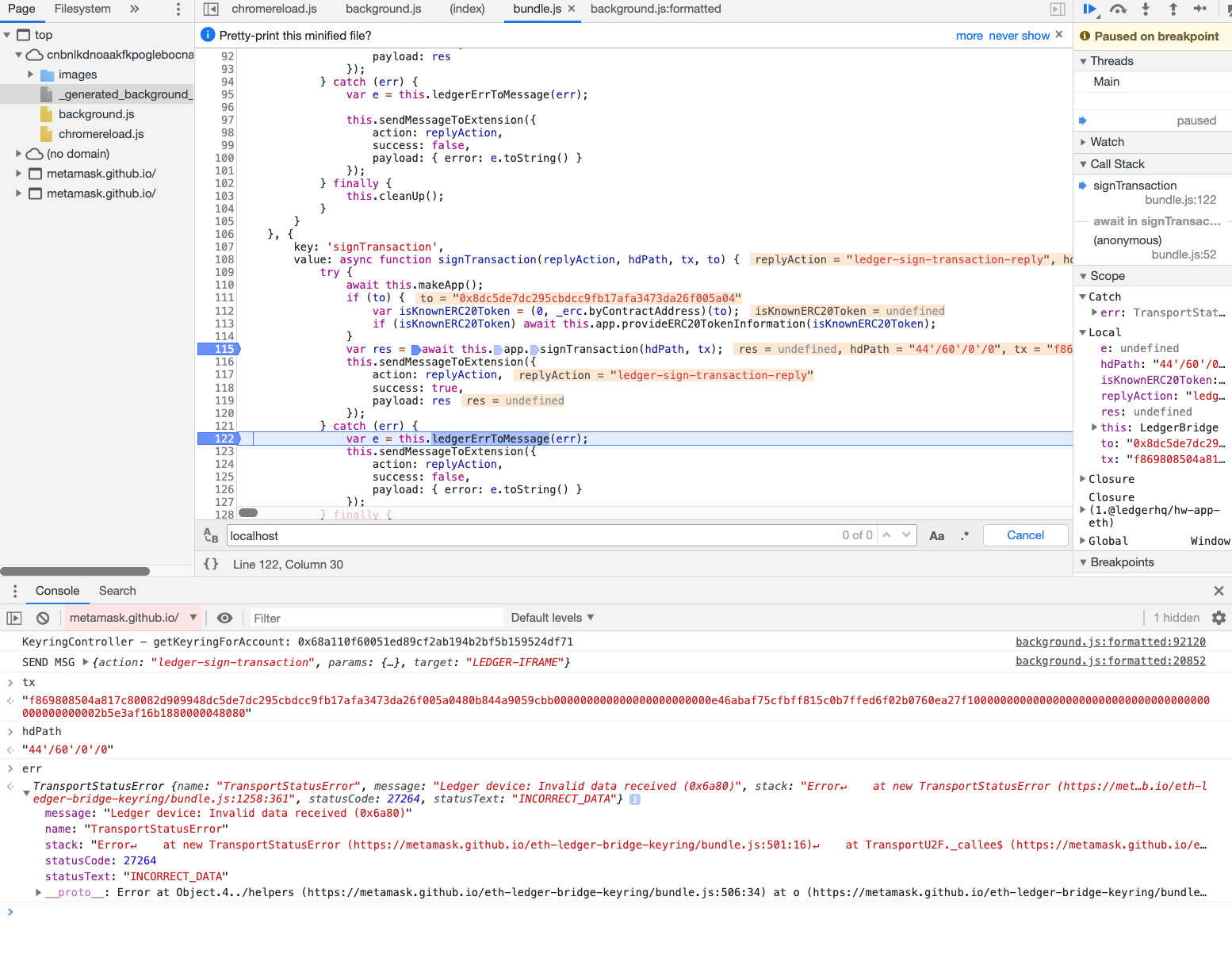Image resolution: width=1232 pixels, height=954 pixels.
Task: Resume script execution in the debugger
Action: point(1089,10)
